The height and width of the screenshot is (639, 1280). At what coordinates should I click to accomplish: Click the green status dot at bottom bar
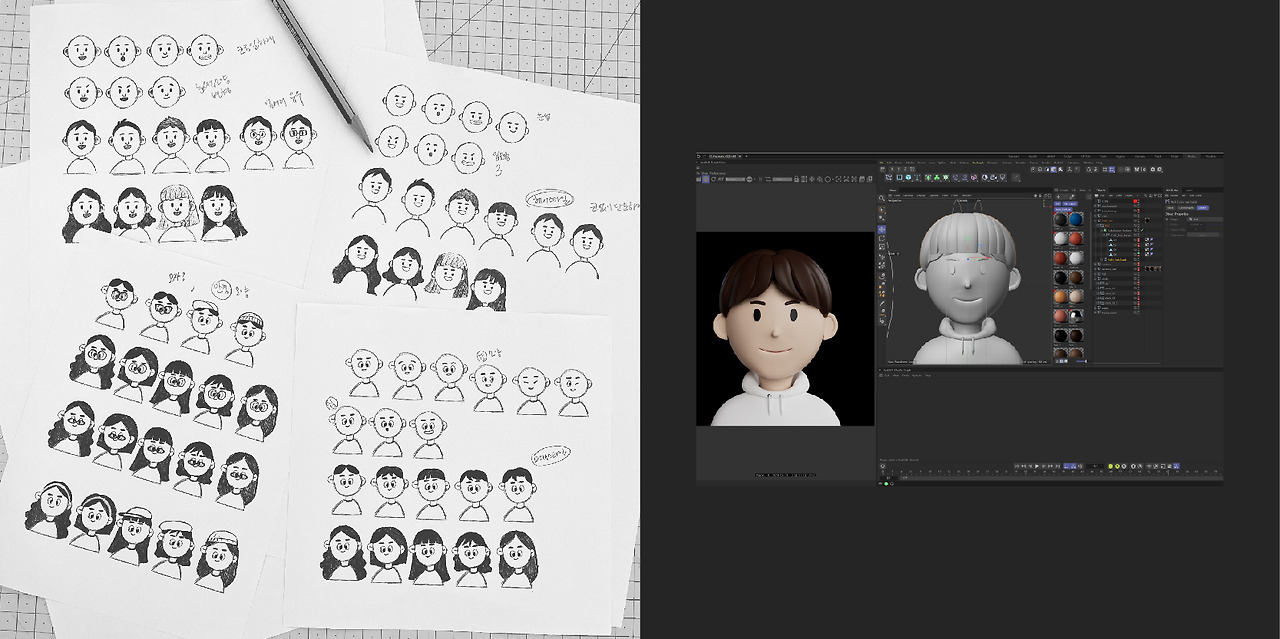point(886,484)
